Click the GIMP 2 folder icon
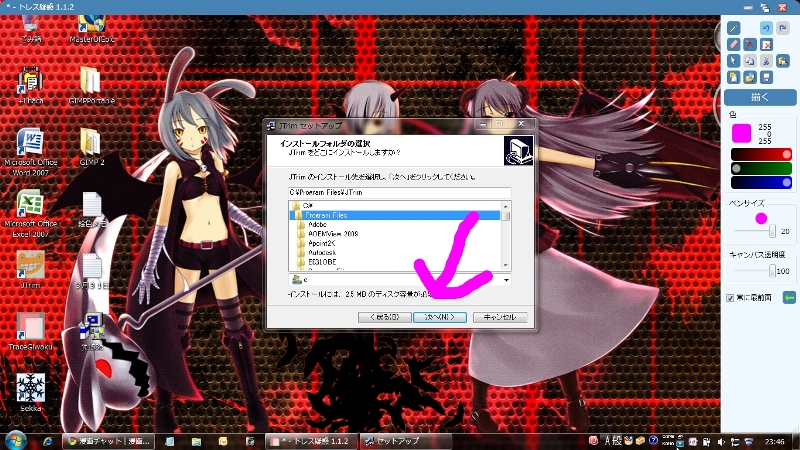This screenshot has height=450, width=800. tap(92, 147)
